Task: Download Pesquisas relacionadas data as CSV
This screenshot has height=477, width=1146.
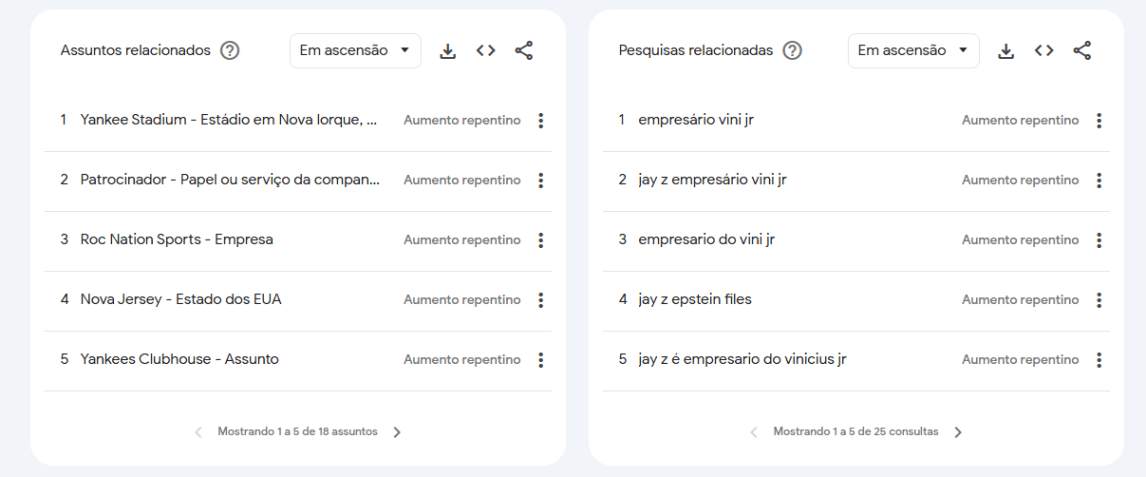Action: 1006,51
